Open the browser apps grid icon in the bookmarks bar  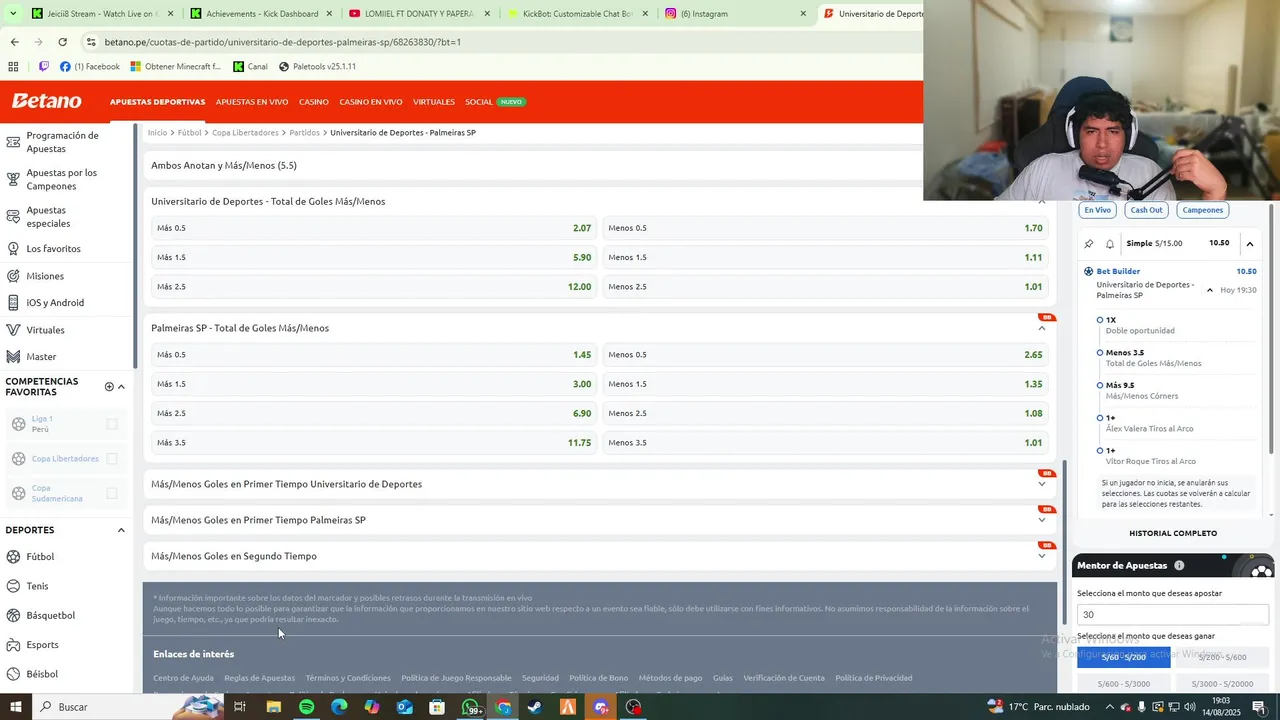13,67
